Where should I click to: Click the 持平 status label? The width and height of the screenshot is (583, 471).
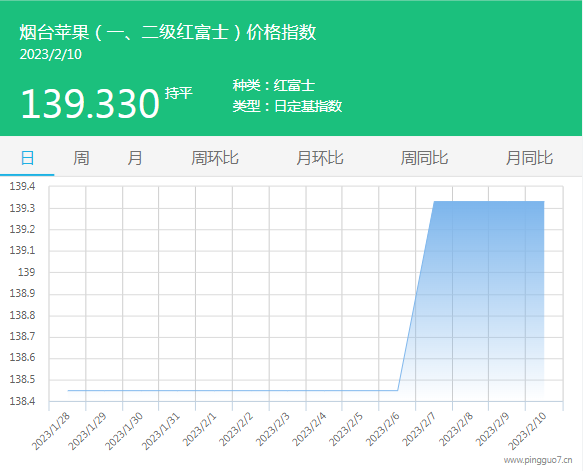(178, 93)
